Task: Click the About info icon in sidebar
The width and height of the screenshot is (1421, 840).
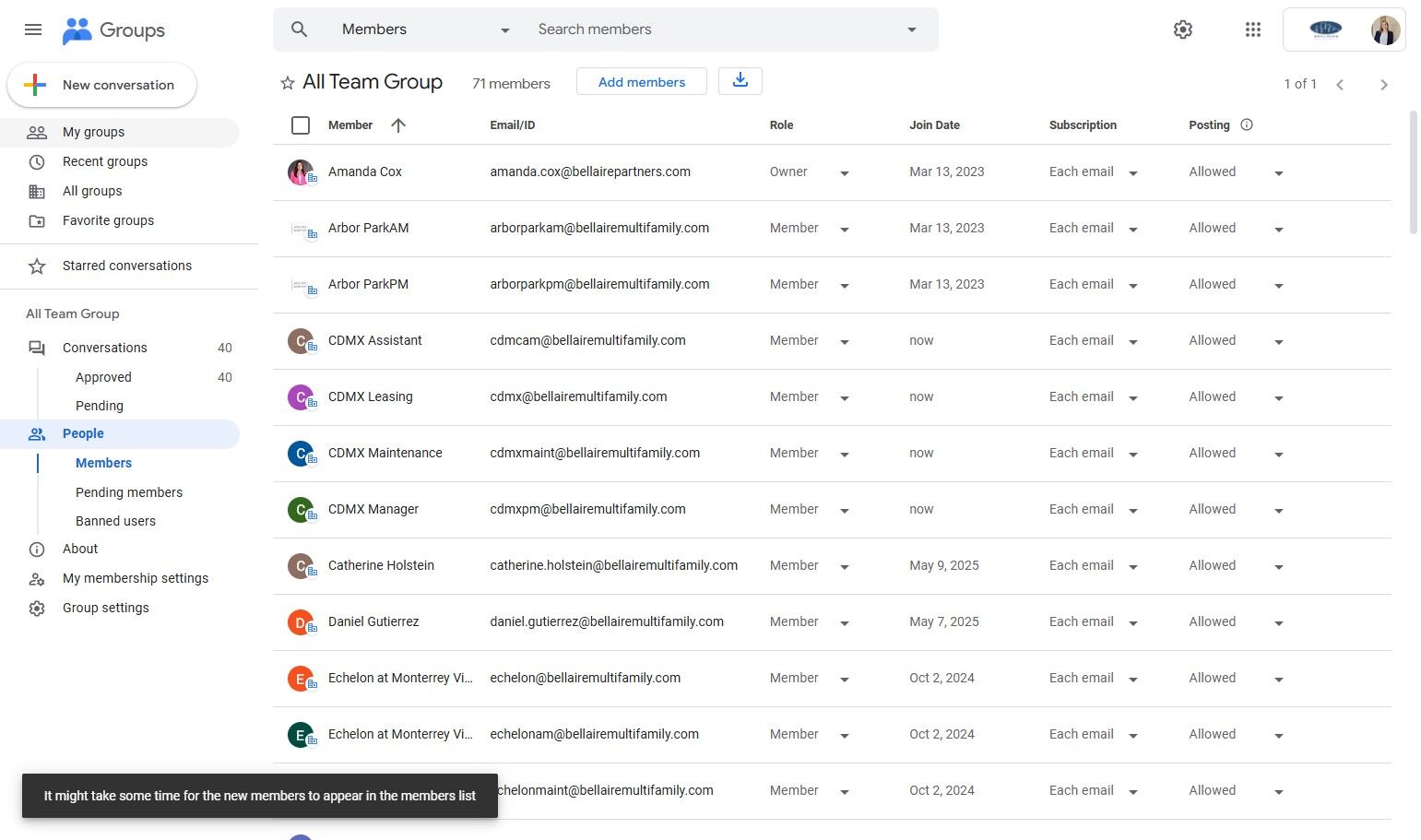Action: coord(37,550)
